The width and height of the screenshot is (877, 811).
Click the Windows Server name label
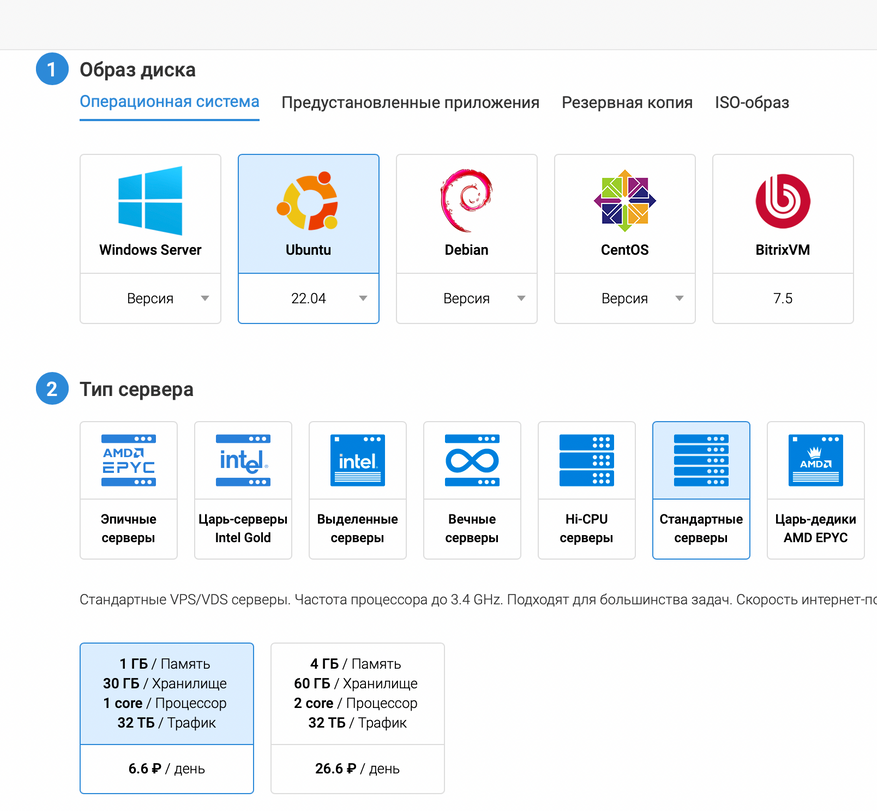(x=150, y=249)
